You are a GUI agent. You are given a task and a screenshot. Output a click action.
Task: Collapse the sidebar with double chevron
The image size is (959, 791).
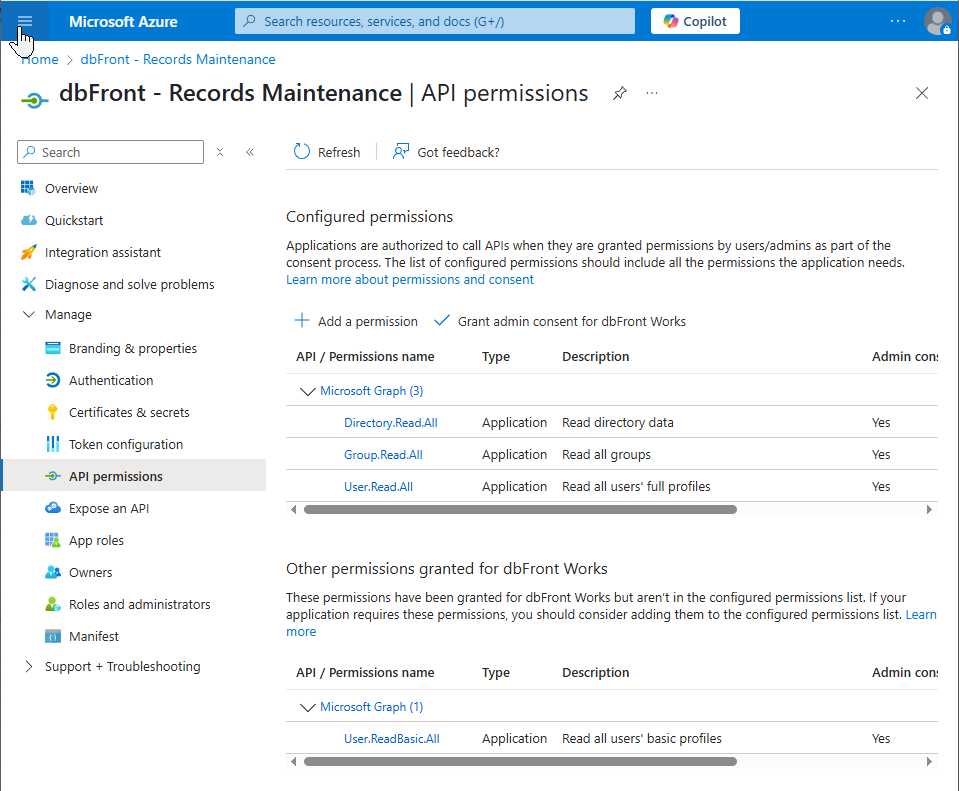click(250, 152)
